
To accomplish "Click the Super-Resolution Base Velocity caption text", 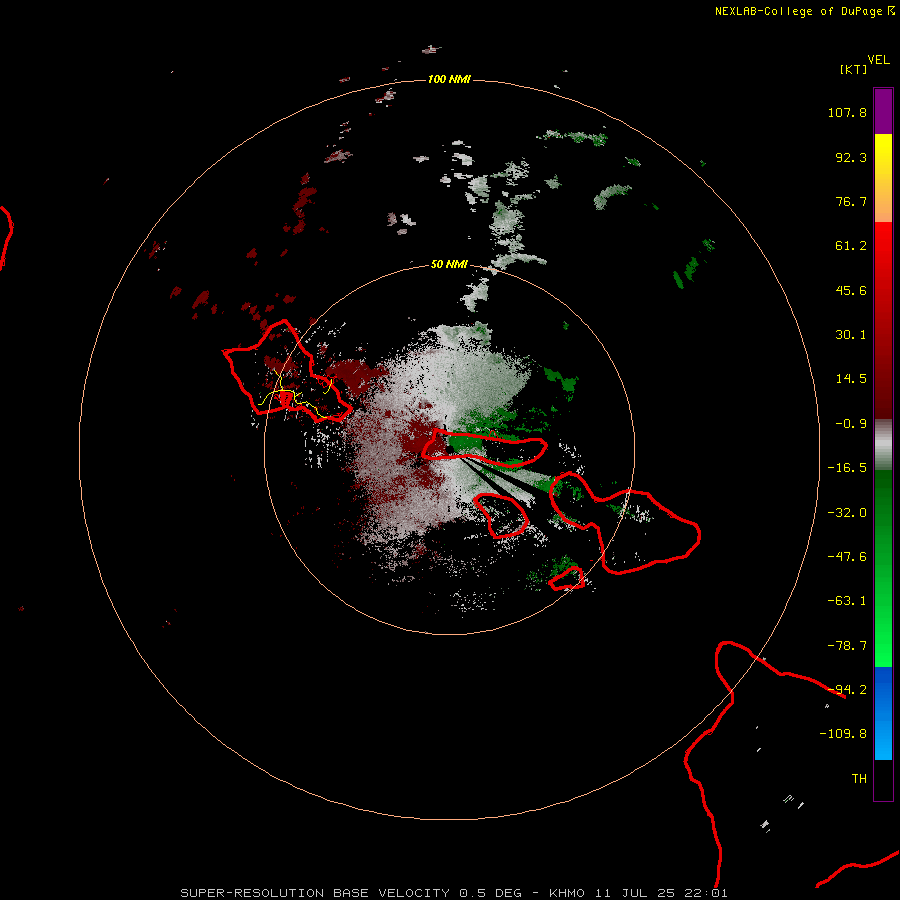I will pos(453,893).
